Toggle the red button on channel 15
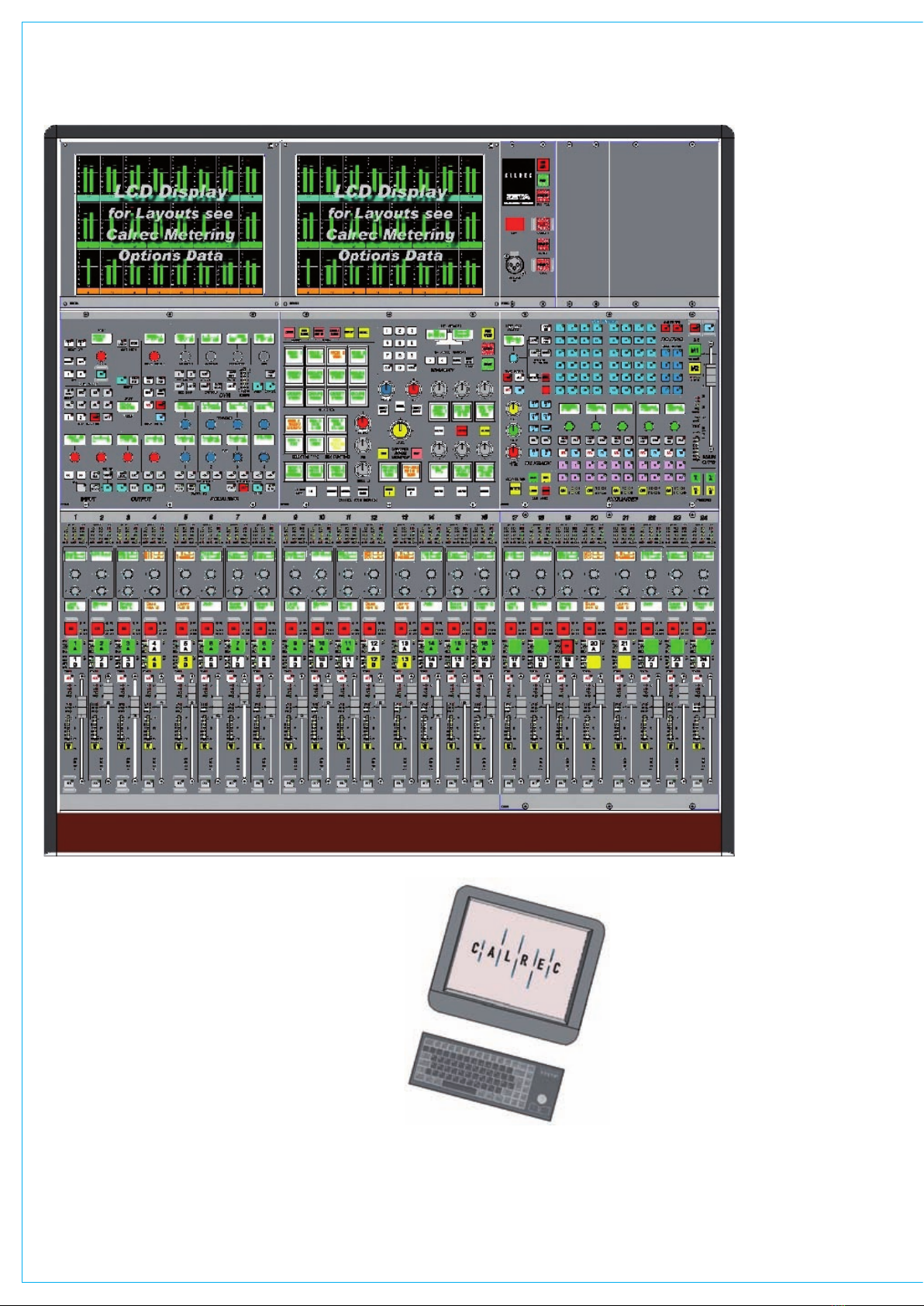Image resolution: width=924 pixels, height=1306 pixels. (453, 628)
